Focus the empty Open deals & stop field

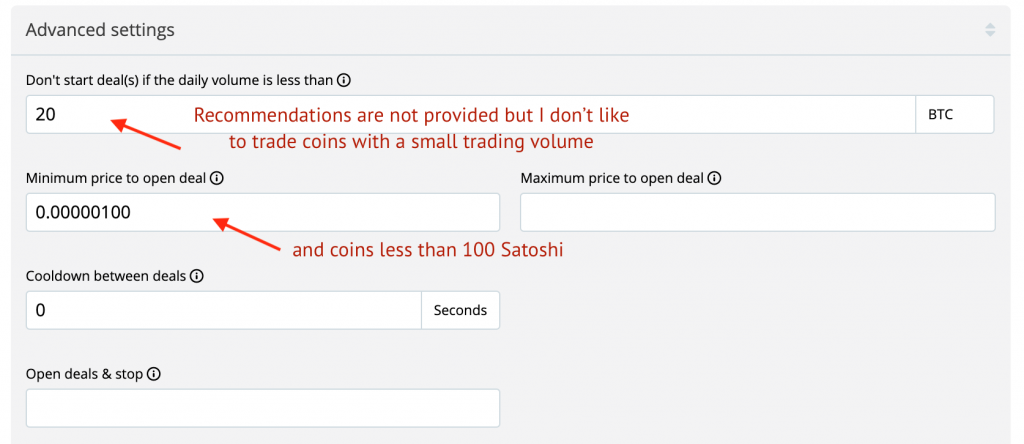pos(262,408)
